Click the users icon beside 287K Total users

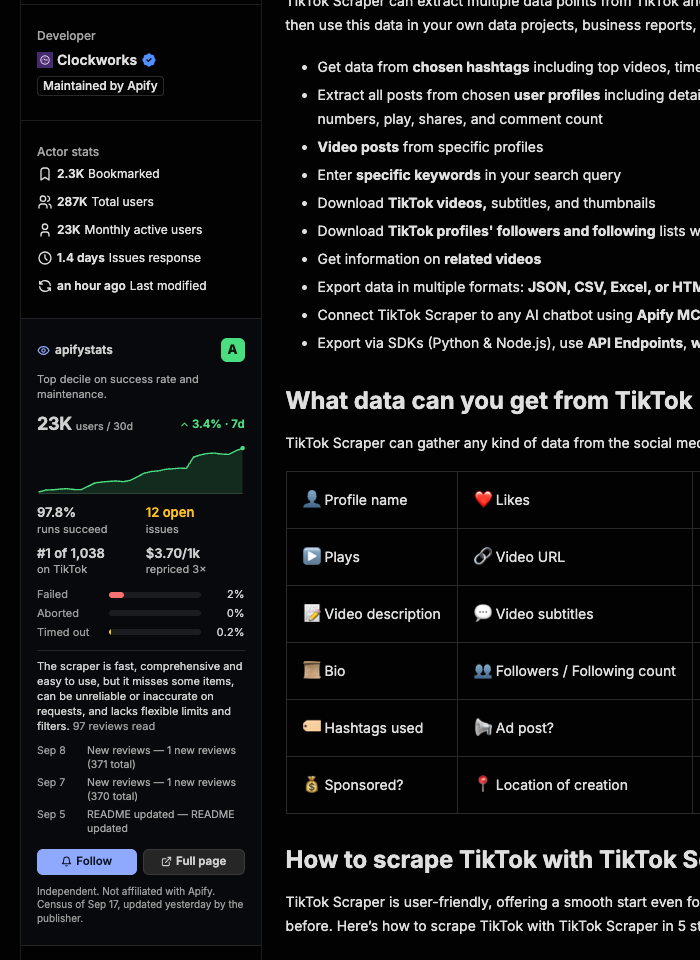click(45, 202)
